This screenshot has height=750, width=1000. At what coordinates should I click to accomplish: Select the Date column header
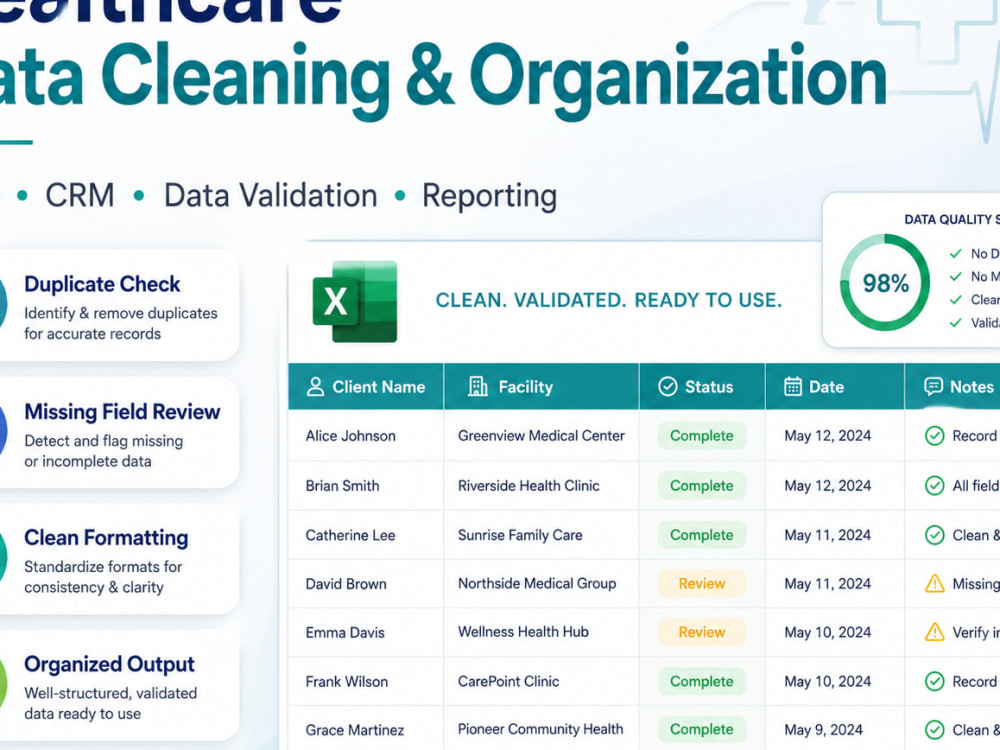point(835,386)
